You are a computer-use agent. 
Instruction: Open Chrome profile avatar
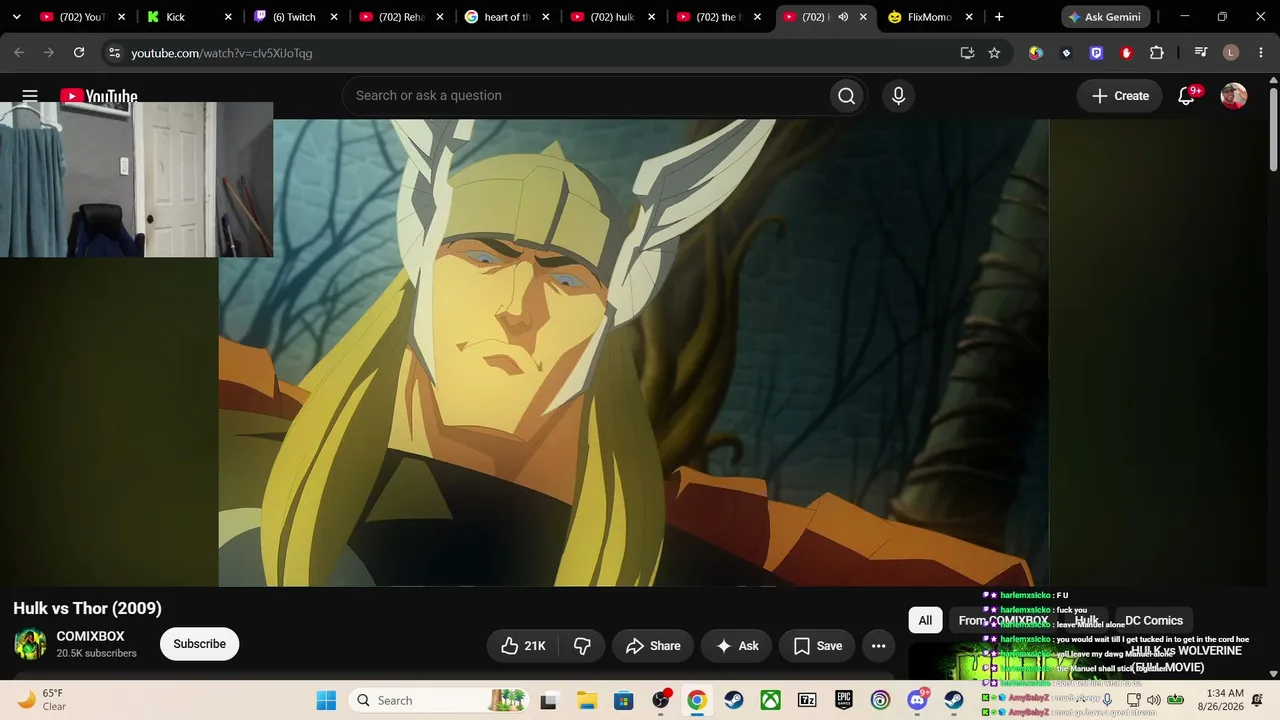point(1231,53)
